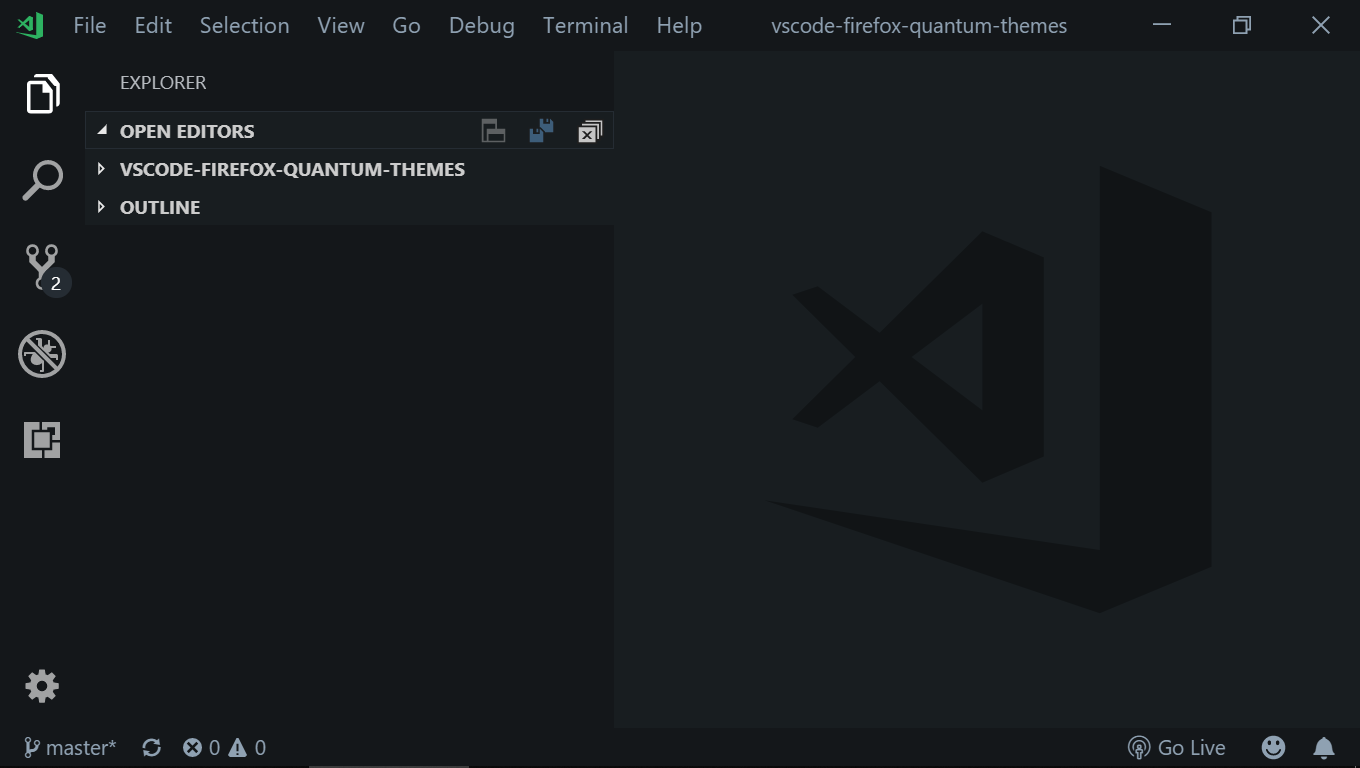Screen dimensions: 1360x768
Task: Synchronize changes using the refresh icon
Action: click(x=151, y=747)
